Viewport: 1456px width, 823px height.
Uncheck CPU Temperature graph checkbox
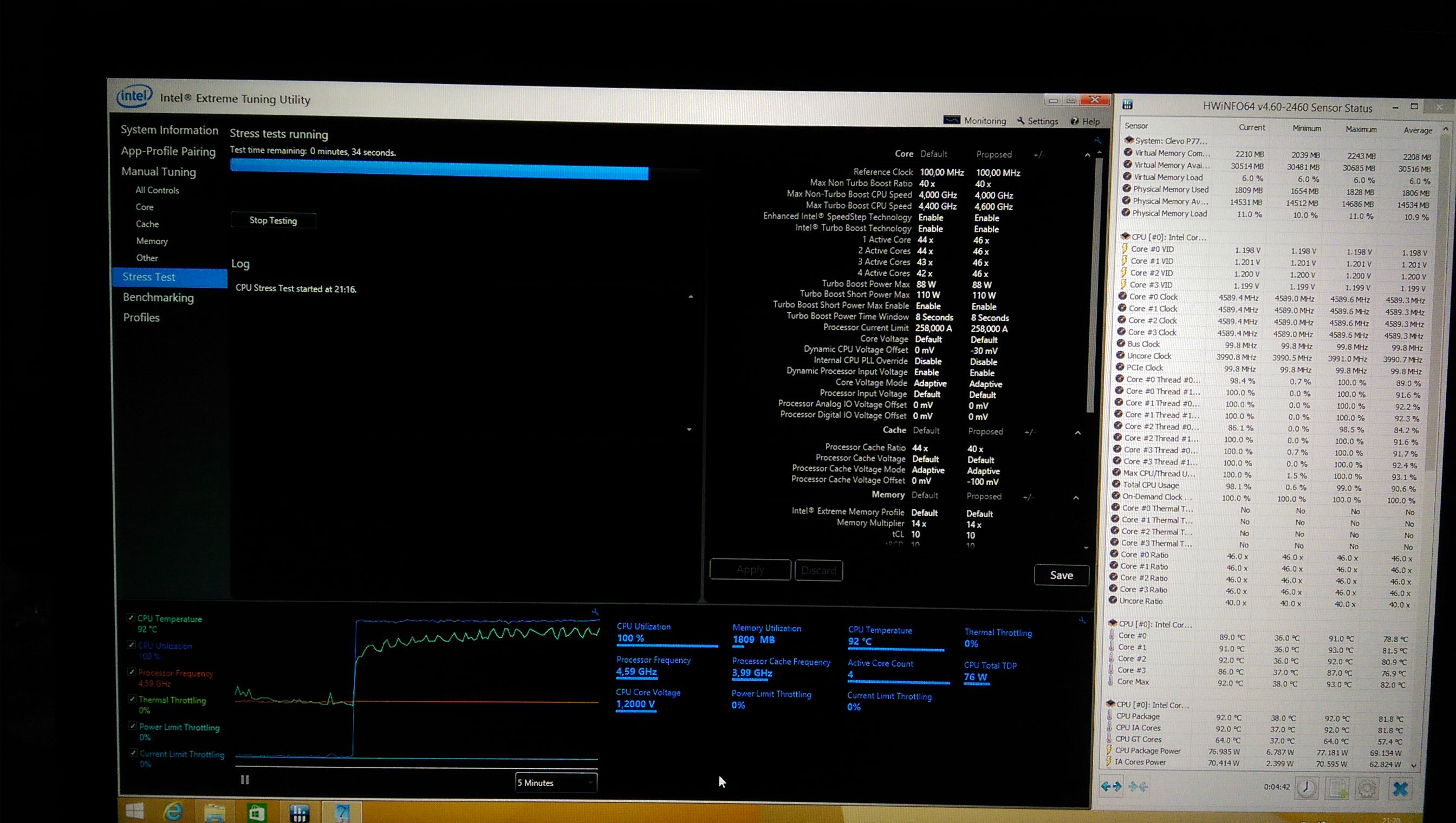[131, 618]
